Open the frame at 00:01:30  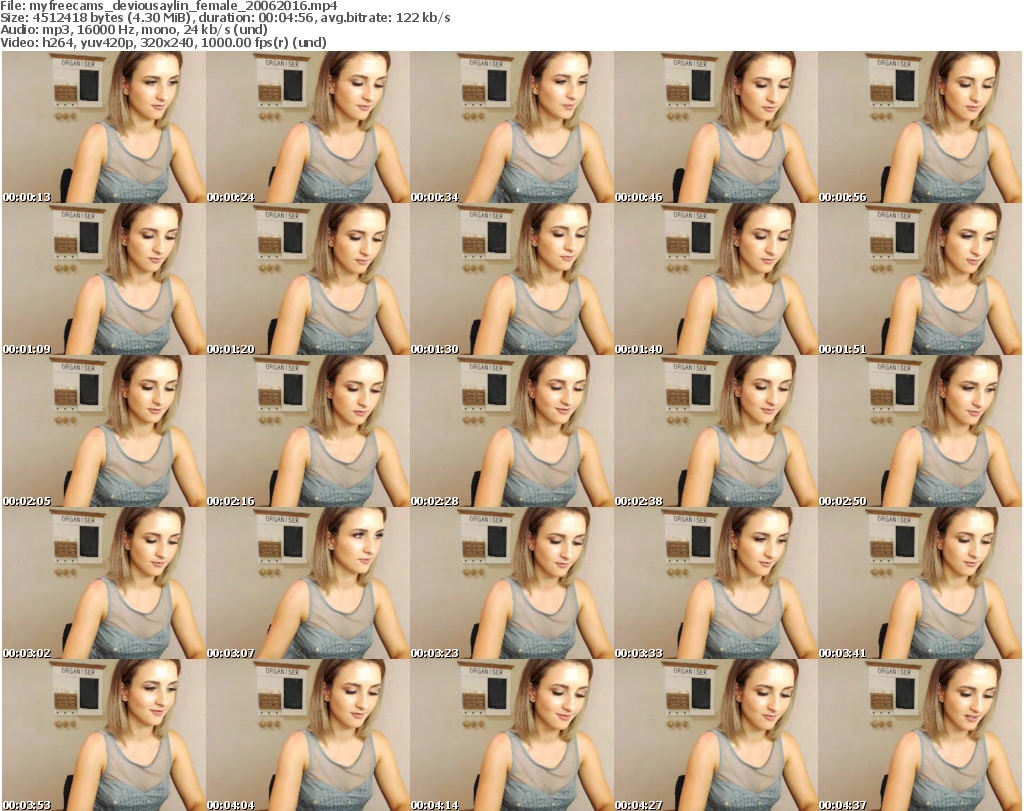click(x=511, y=279)
